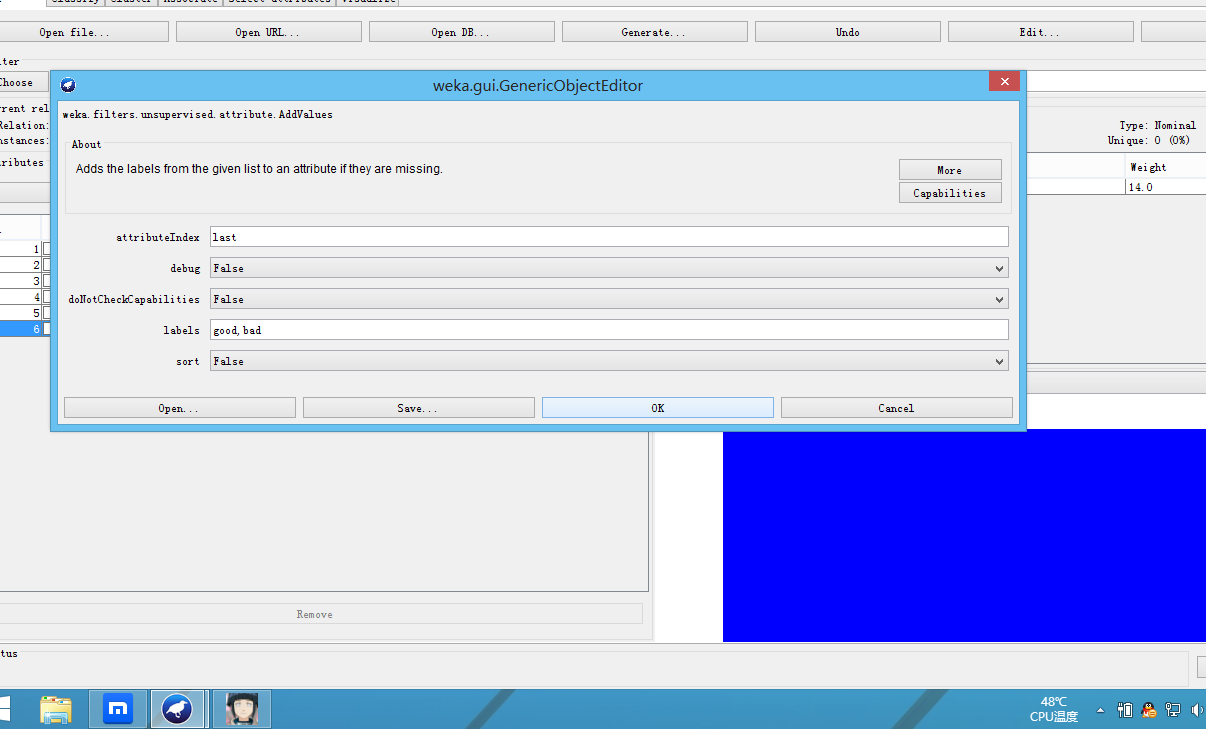Viewport: 1206px width, 729px height.
Task: Click the About description text
Action: (259, 169)
